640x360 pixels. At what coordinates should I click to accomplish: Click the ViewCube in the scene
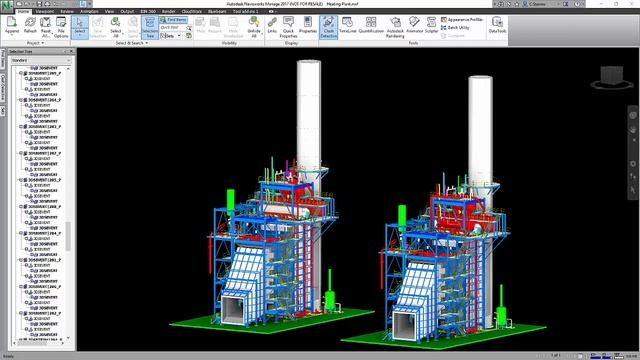611,77
